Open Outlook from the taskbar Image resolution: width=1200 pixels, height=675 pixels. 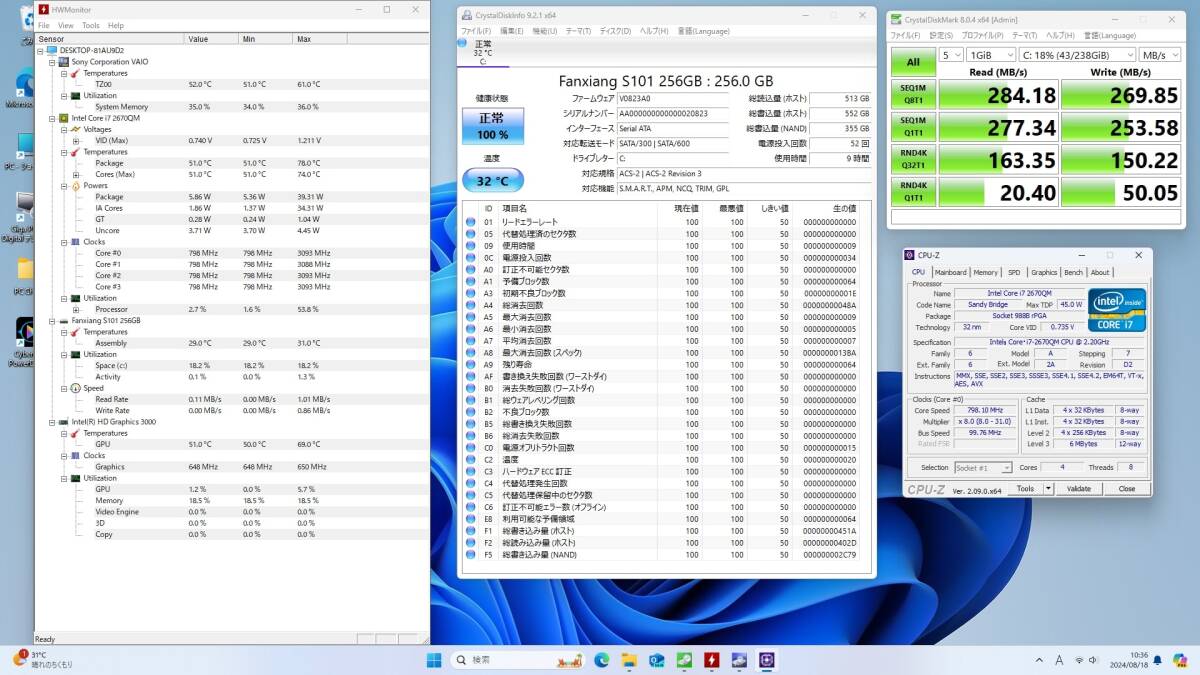point(657,660)
